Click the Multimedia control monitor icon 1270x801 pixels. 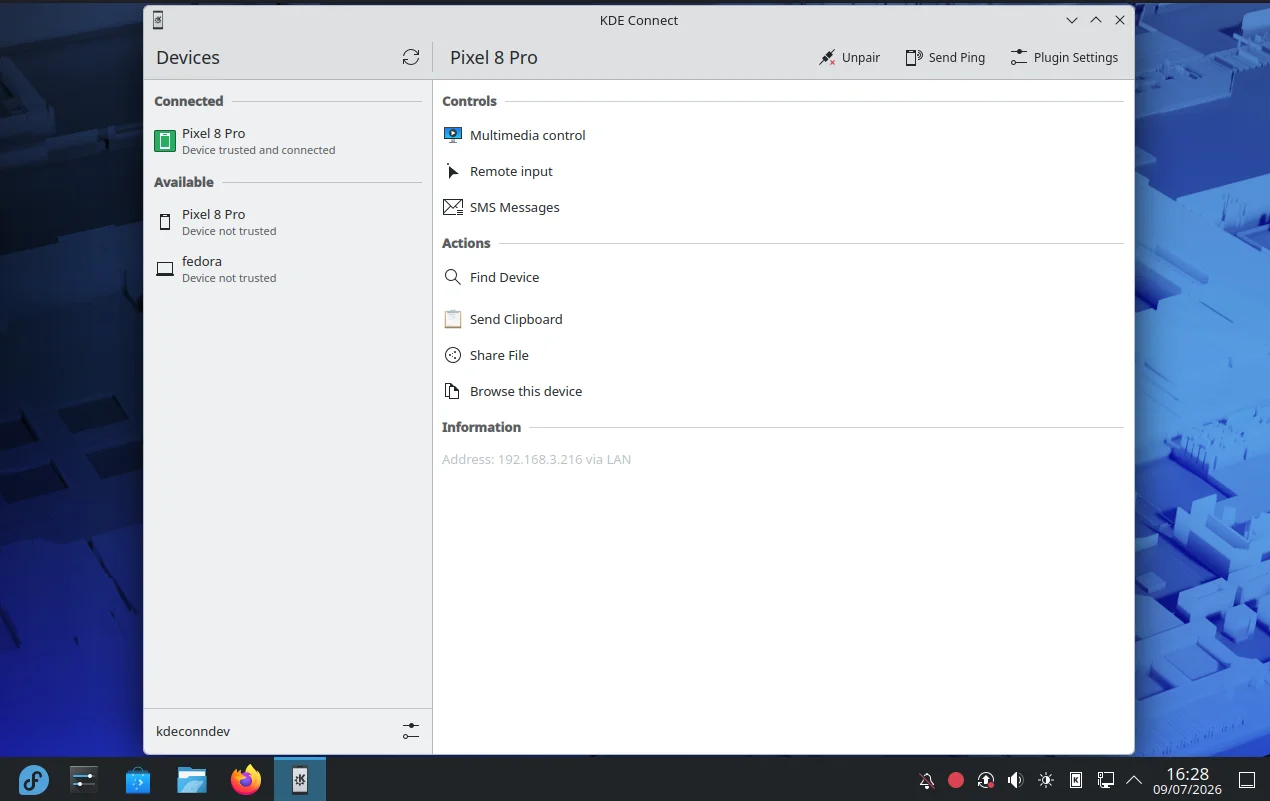click(452, 135)
